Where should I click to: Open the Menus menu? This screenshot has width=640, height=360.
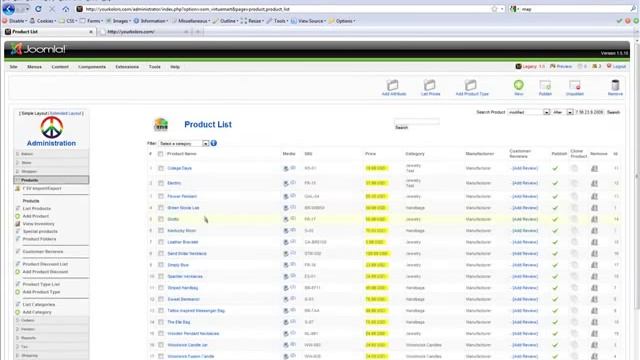34,67
